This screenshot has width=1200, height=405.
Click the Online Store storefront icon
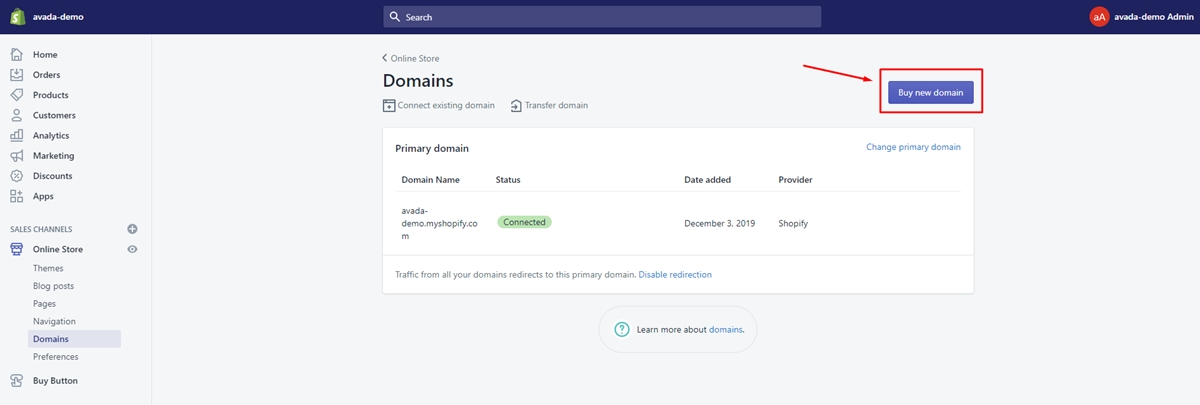[17, 249]
